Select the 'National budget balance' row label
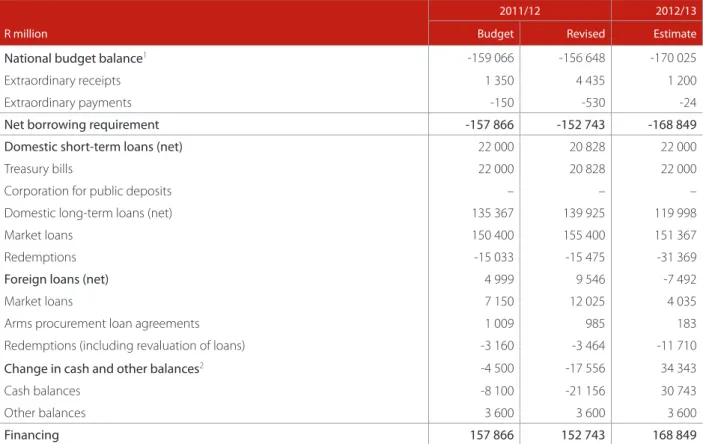This screenshot has height=444, width=703. pos(74,58)
